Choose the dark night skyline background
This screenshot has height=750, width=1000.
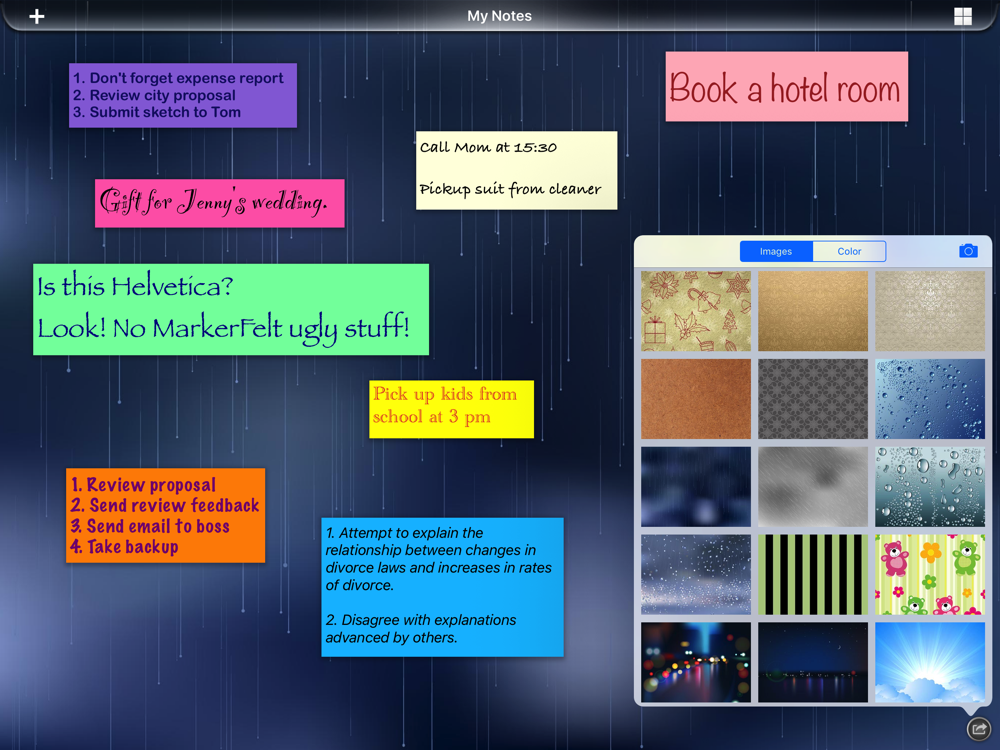pos(812,663)
